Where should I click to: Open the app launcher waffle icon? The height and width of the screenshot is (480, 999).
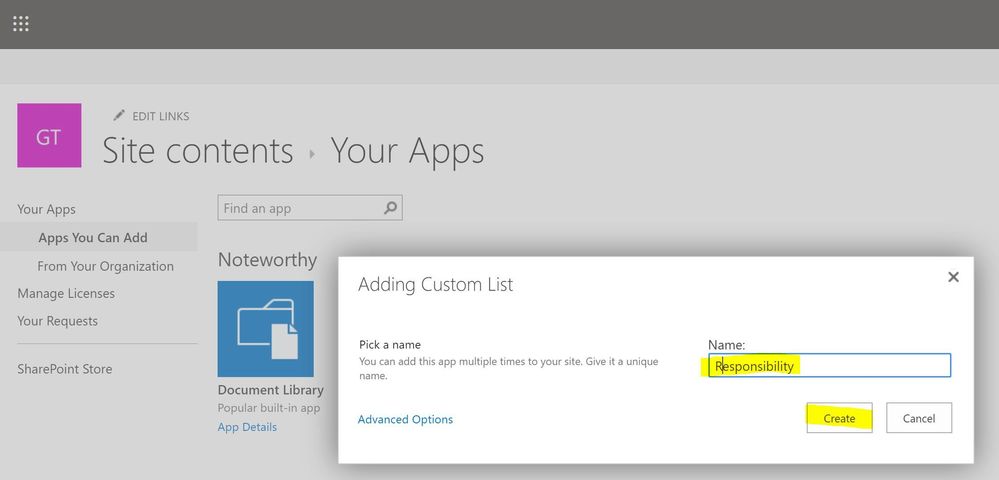click(x=21, y=24)
